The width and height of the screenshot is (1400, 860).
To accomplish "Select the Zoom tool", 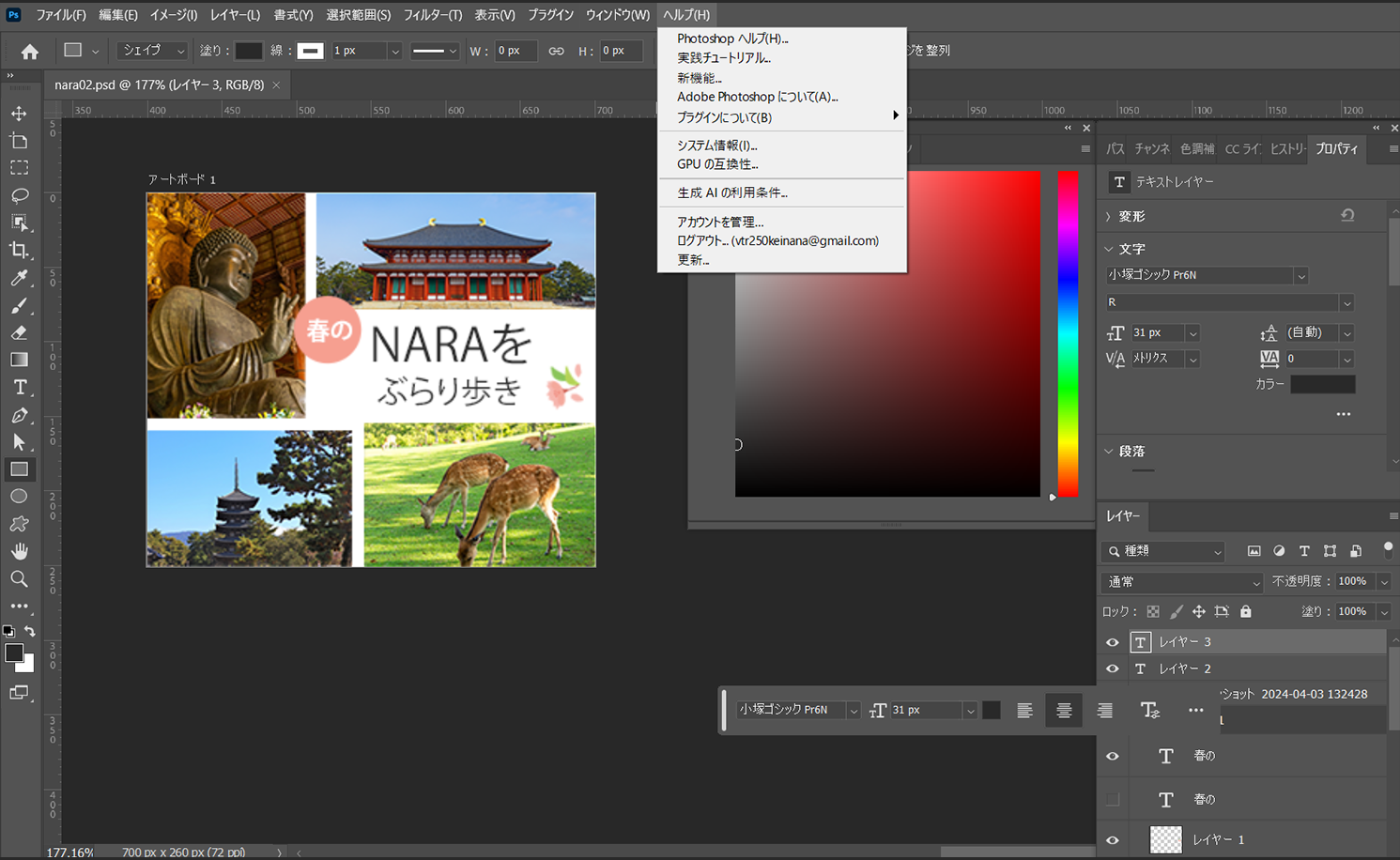I will pyautogui.click(x=19, y=578).
